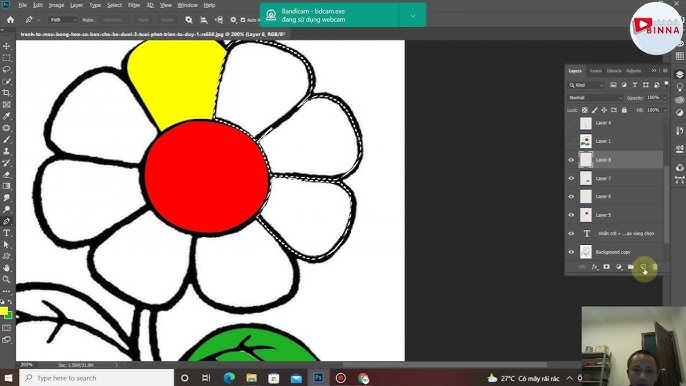This screenshot has height=386, width=686.
Task: Select the Frame tool
Action: click(x=6, y=105)
